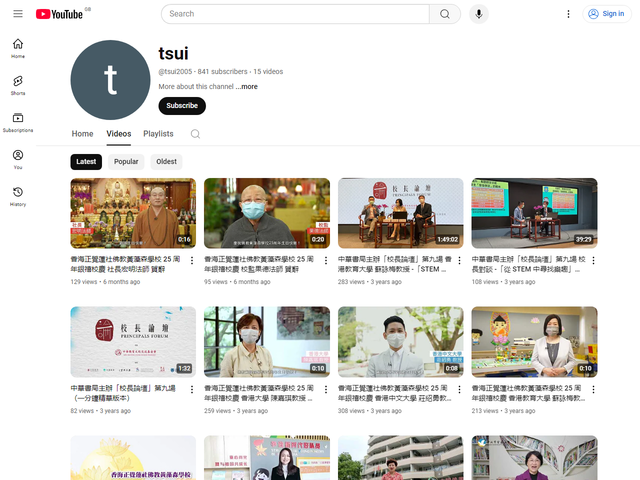Select the Oldest filter chip
The width and height of the screenshot is (640, 480).
(x=166, y=161)
